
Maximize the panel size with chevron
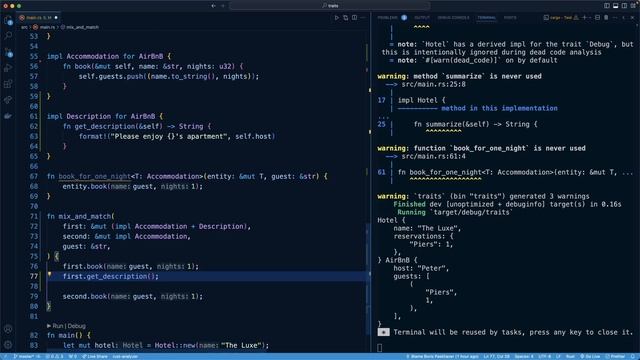click(x=624, y=18)
